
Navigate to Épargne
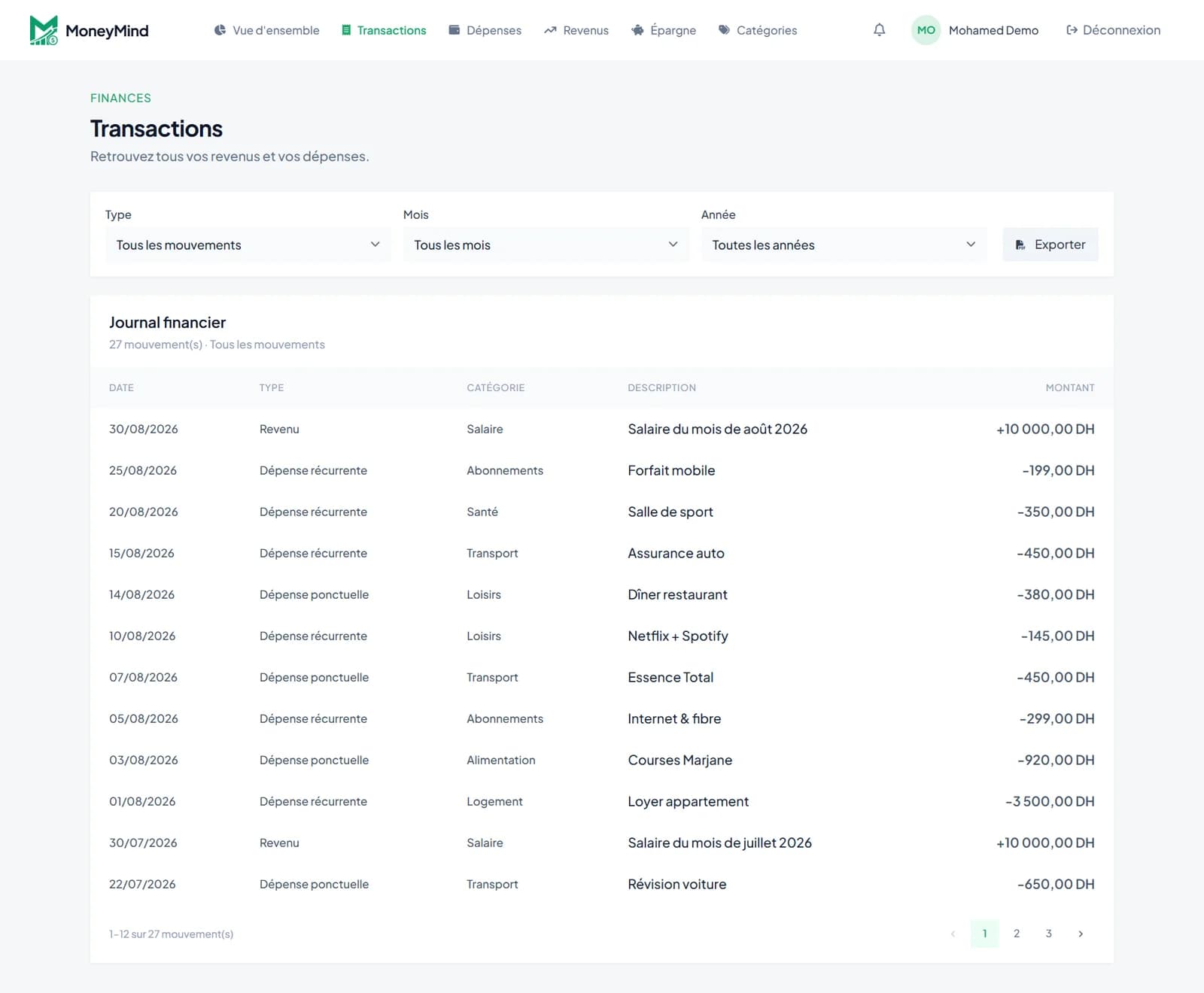click(x=663, y=30)
